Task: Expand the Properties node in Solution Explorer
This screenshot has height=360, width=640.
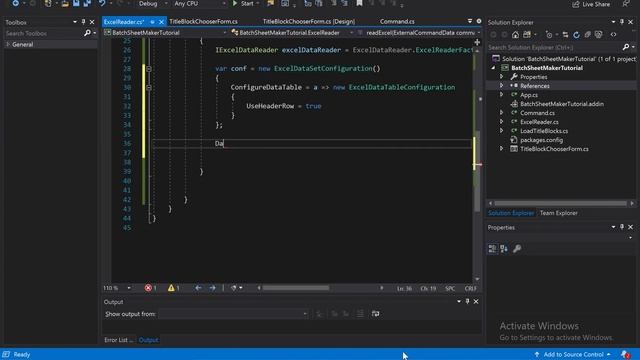Action: [502, 77]
